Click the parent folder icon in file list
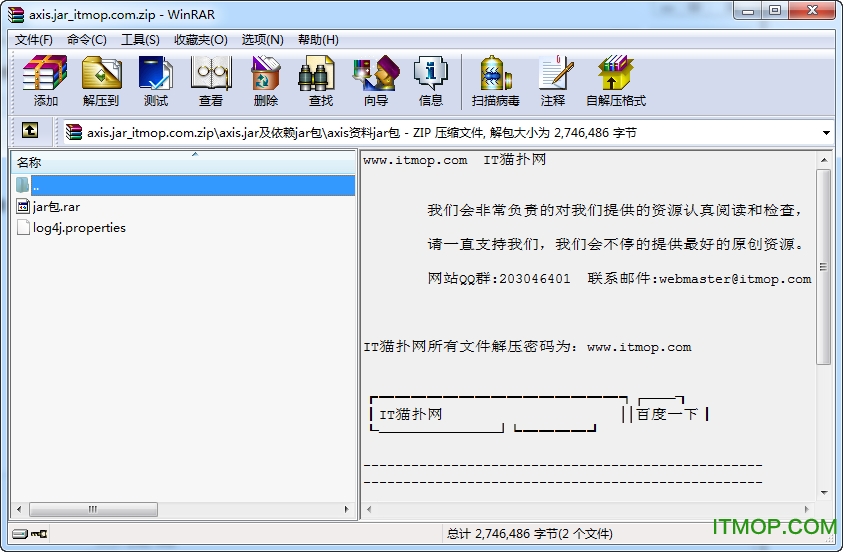Viewport: 843px width, 552px height. click(23, 185)
